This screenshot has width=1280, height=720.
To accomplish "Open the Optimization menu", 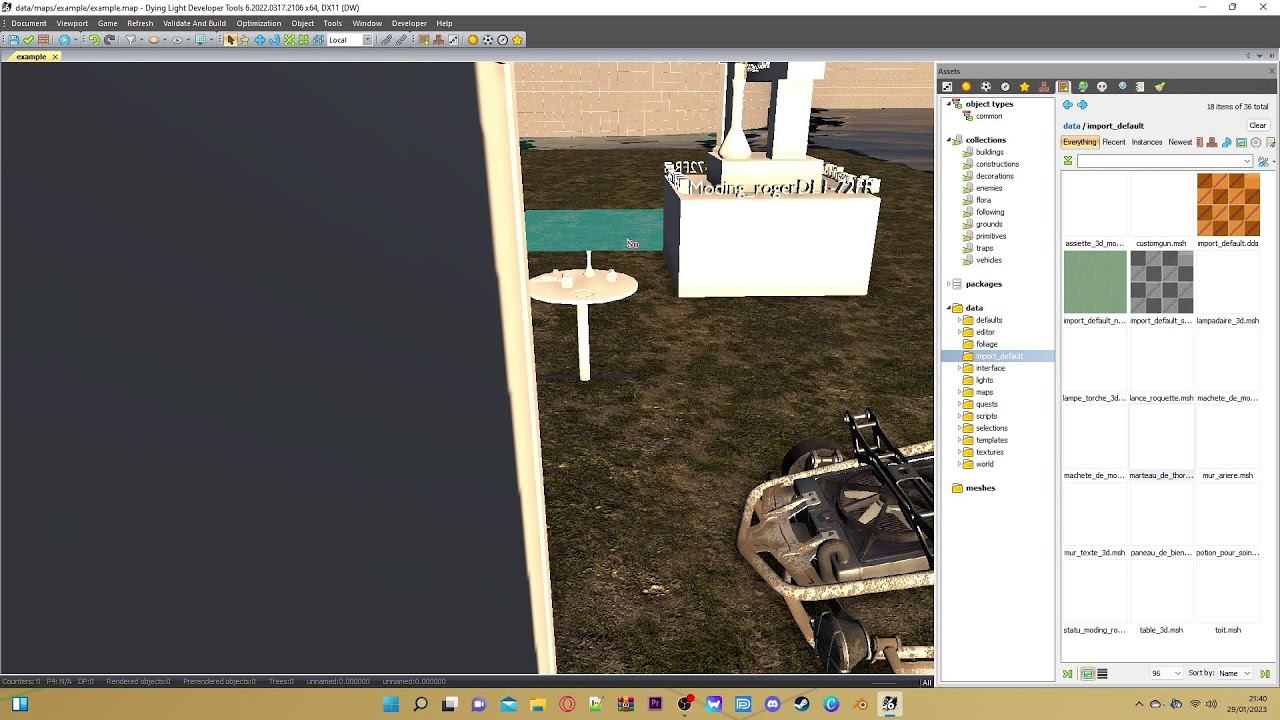I will point(258,23).
